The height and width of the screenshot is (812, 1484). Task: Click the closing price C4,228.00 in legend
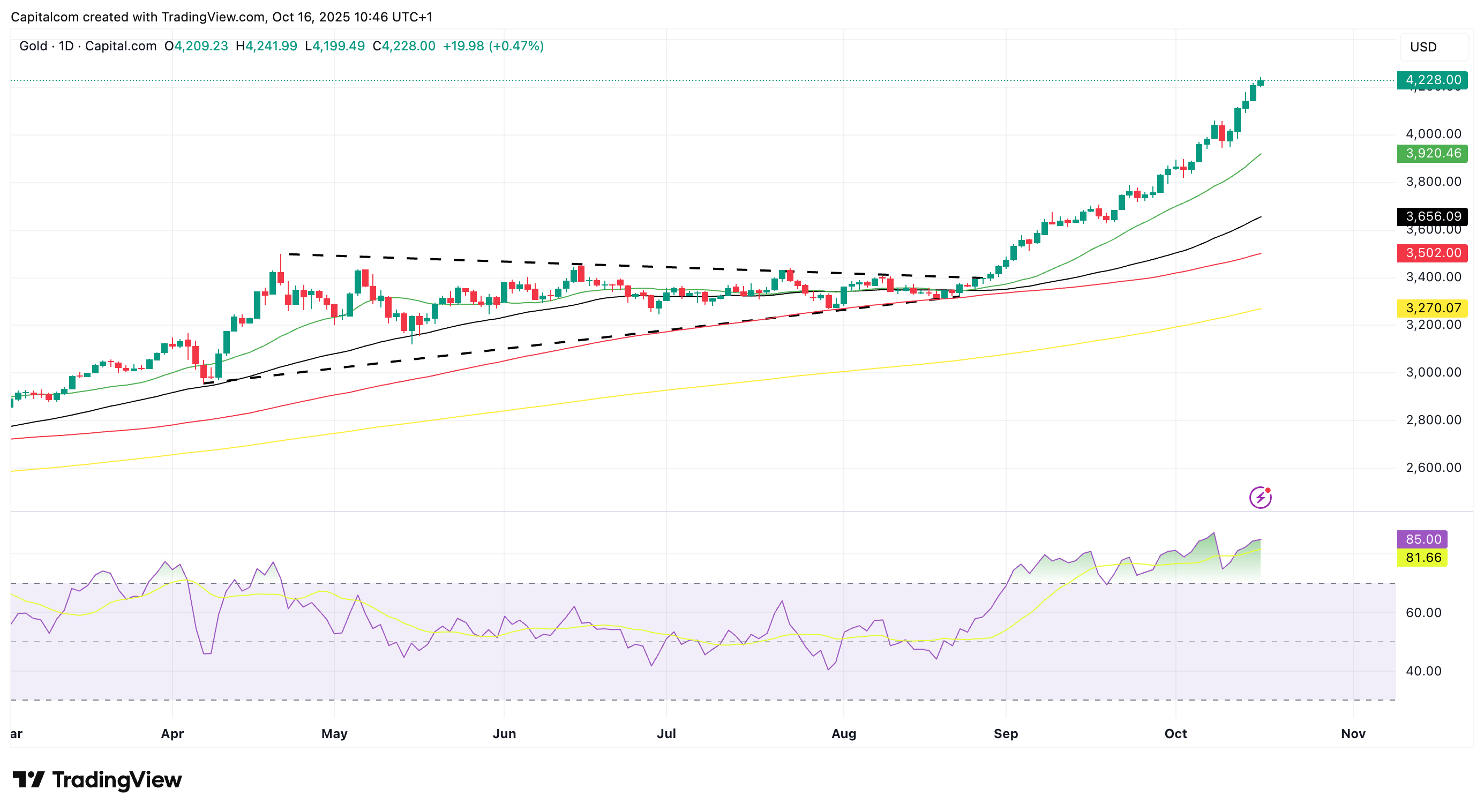click(404, 46)
